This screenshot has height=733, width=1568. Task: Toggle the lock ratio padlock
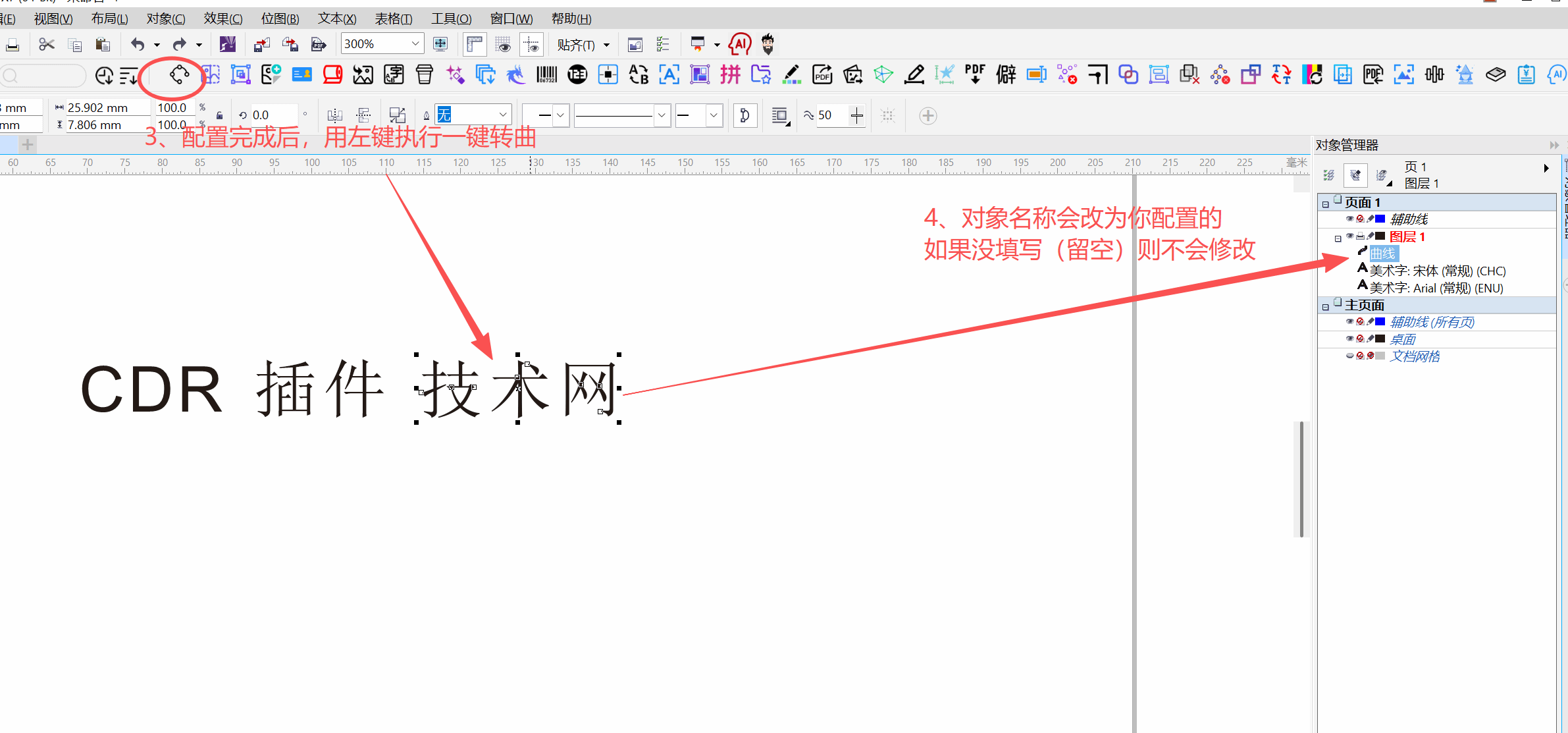click(219, 115)
